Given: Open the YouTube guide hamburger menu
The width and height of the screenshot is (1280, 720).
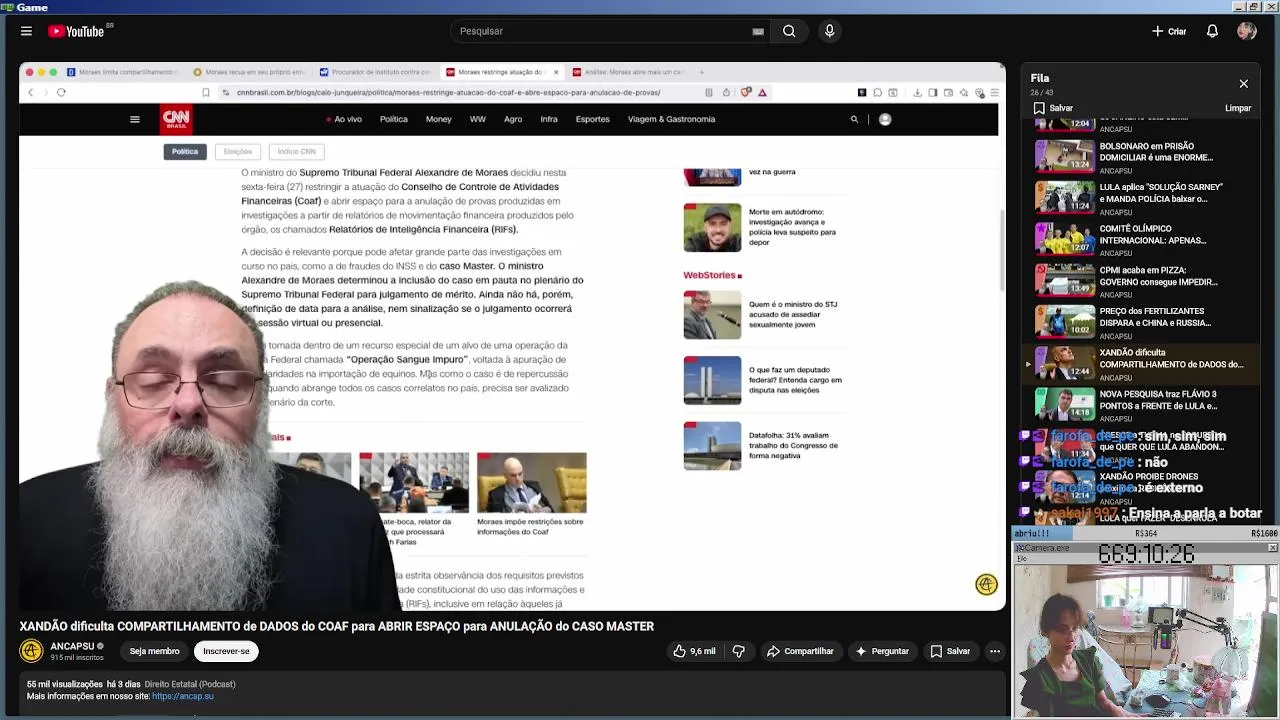Looking at the screenshot, I should [x=26, y=31].
